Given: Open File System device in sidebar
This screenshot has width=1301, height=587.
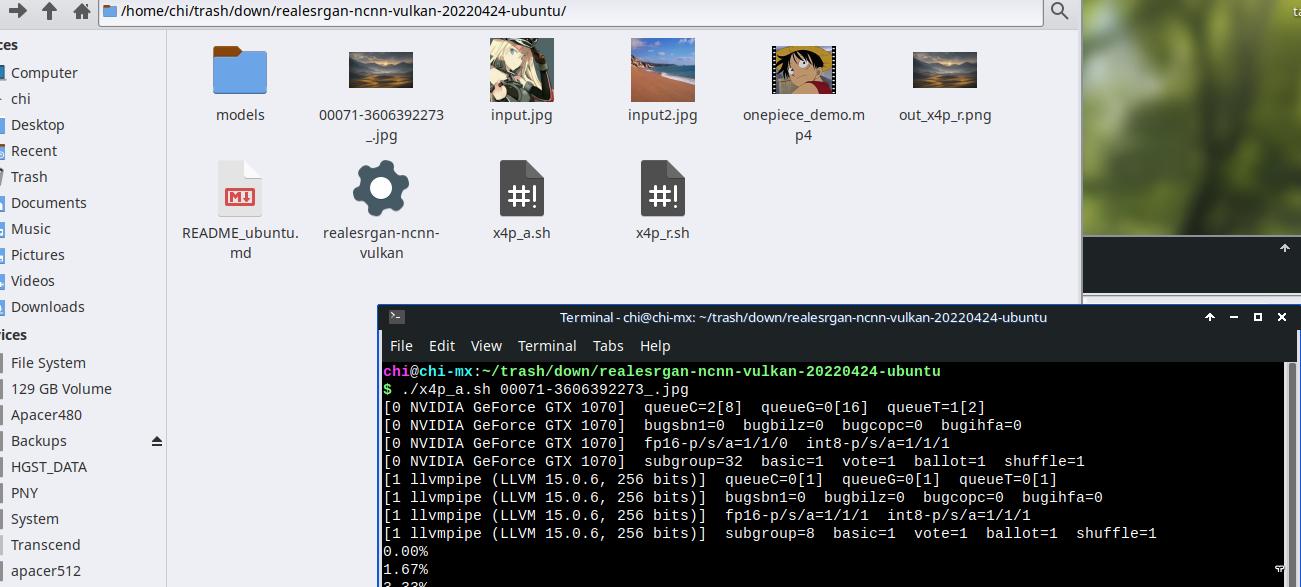Looking at the screenshot, I should (x=48, y=363).
